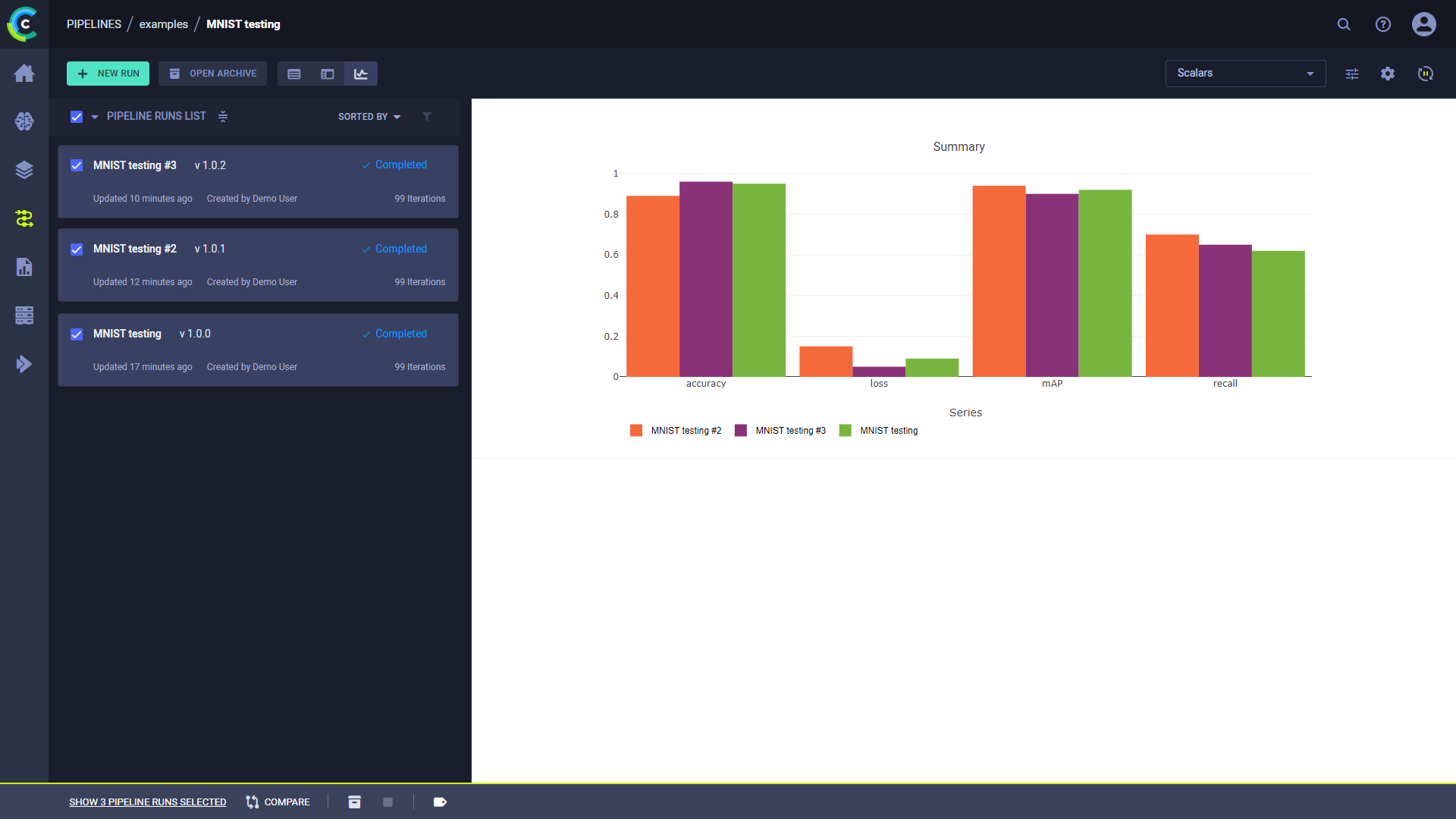Open the Scalars dropdown selector
Image resolution: width=1456 pixels, height=819 pixels.
[1245, 73]
